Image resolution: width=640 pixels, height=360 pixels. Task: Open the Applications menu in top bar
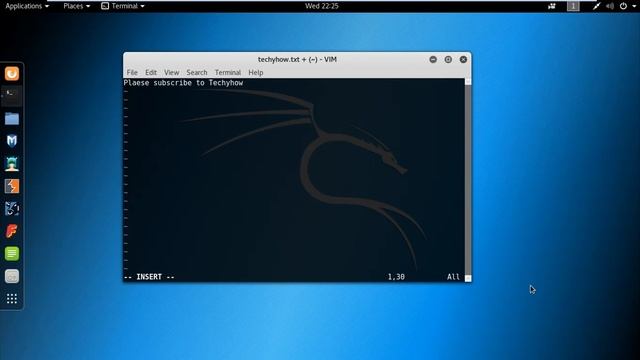click(27, 6)
